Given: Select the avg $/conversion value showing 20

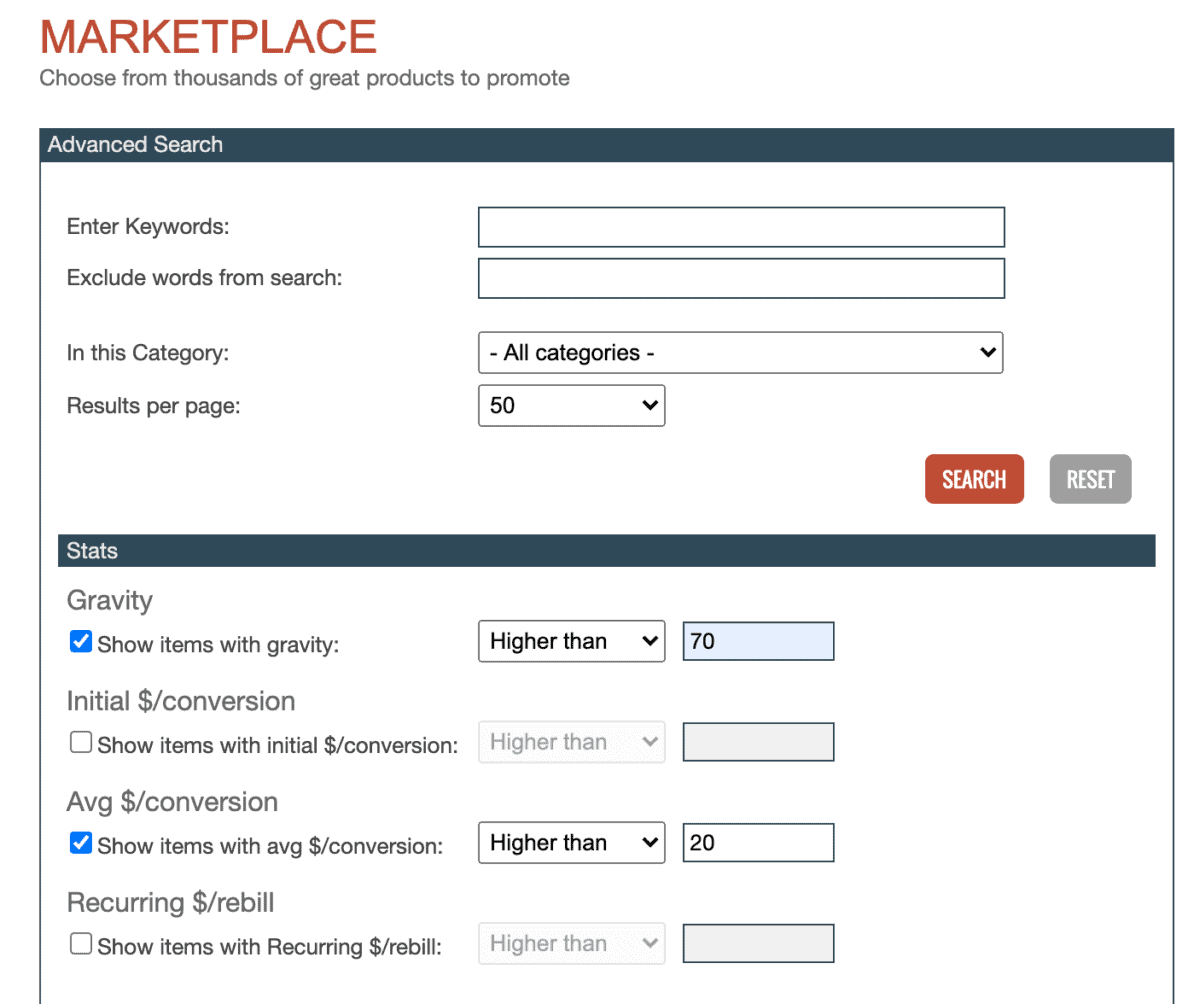Looking at the screenshot, I should click(x=757, y=842).
